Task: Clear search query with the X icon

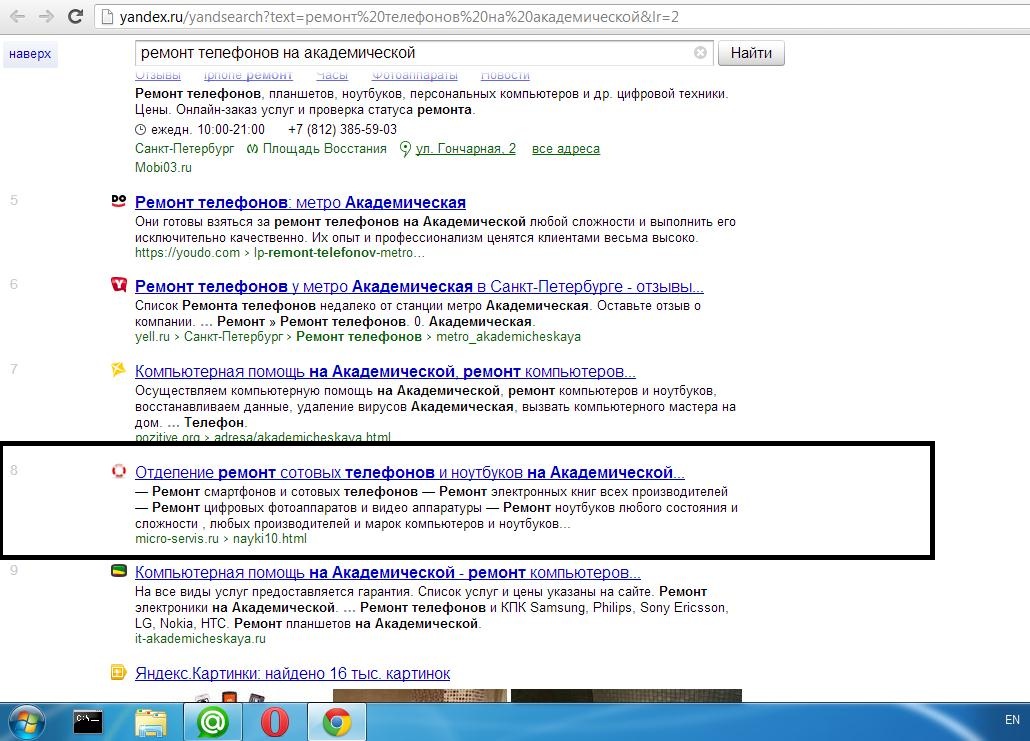Action: tap(700, 53)
